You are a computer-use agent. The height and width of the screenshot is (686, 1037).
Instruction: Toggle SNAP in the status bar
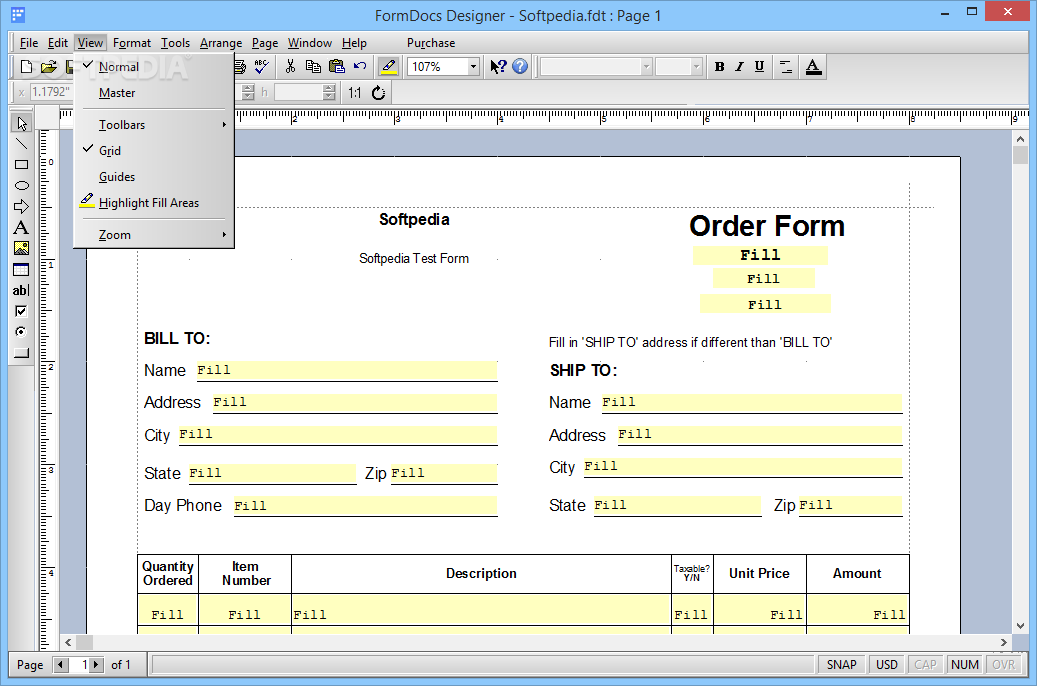pos(841,665)
